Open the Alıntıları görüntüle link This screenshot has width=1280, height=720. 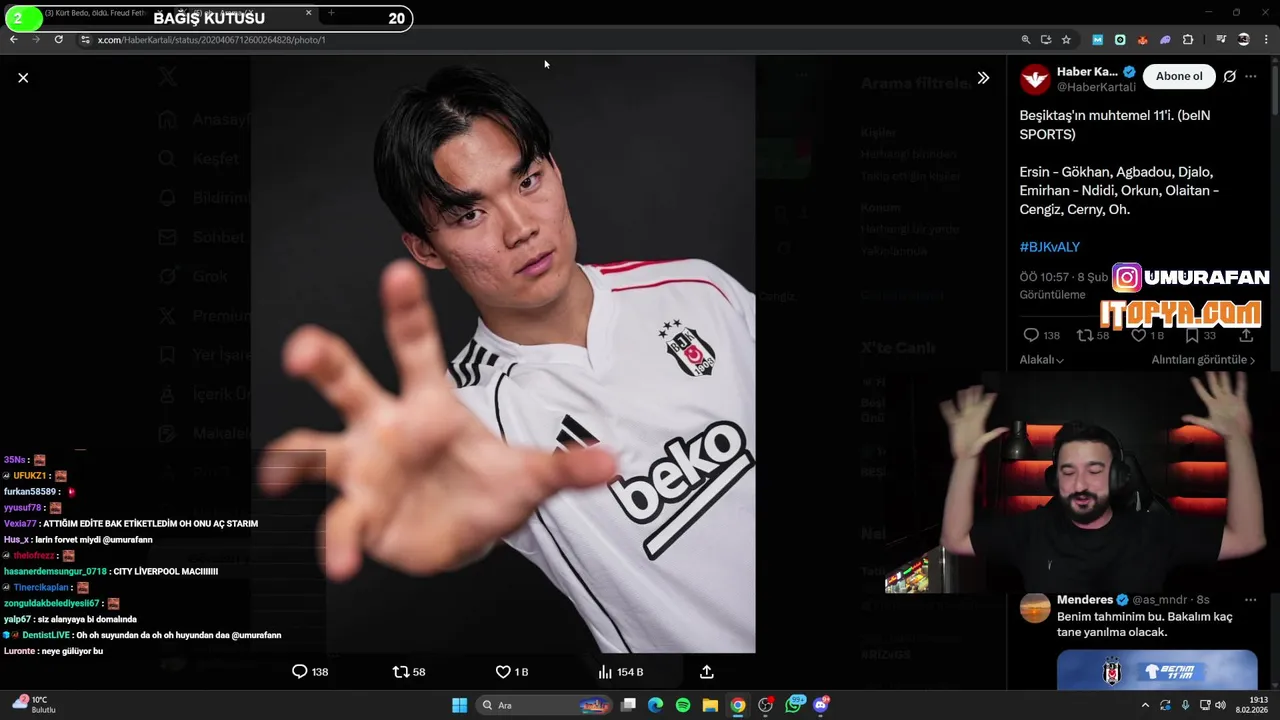[1203, 360]
